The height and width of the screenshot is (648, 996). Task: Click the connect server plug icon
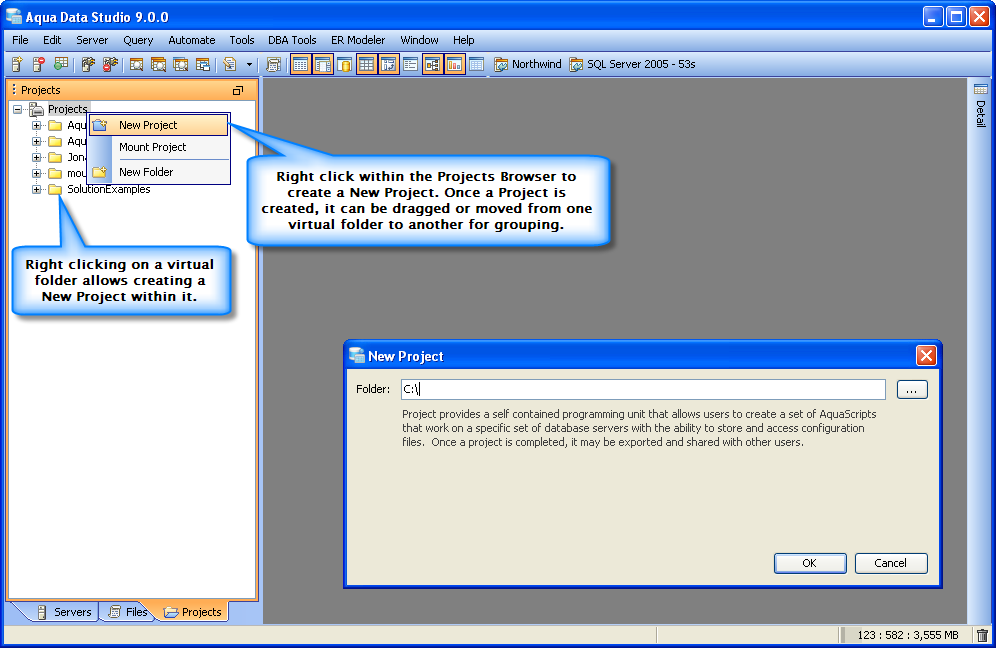[x=88, y=64]
